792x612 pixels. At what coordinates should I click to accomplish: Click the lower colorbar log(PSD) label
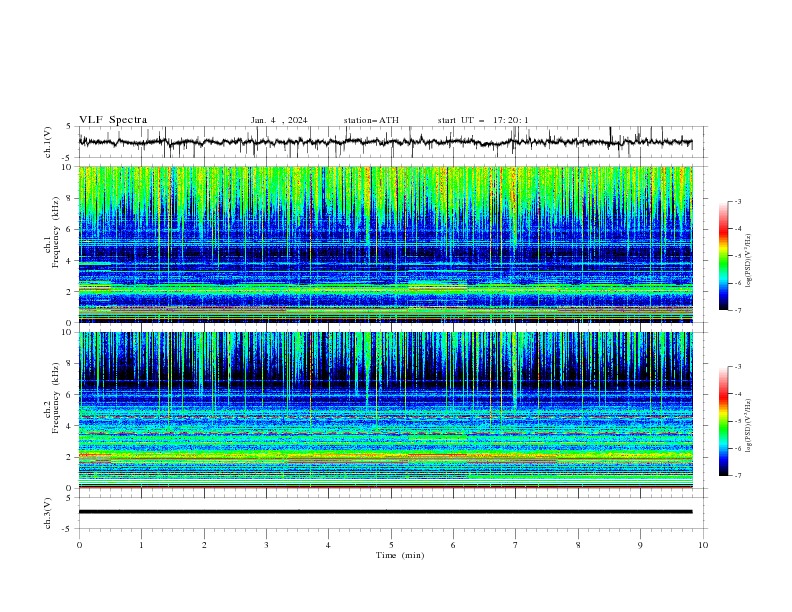pos(749,426)
